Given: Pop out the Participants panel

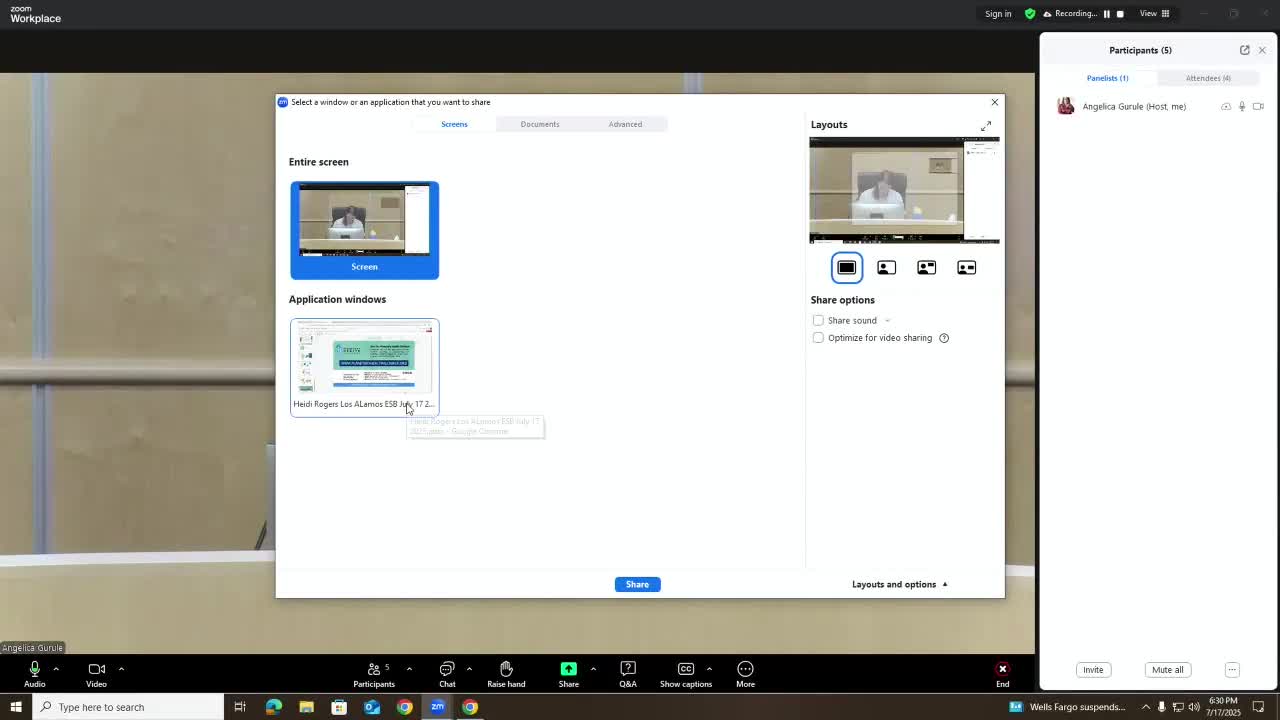Looking at the screenshot, I should pyautogui.click(x=1244, y=50).
